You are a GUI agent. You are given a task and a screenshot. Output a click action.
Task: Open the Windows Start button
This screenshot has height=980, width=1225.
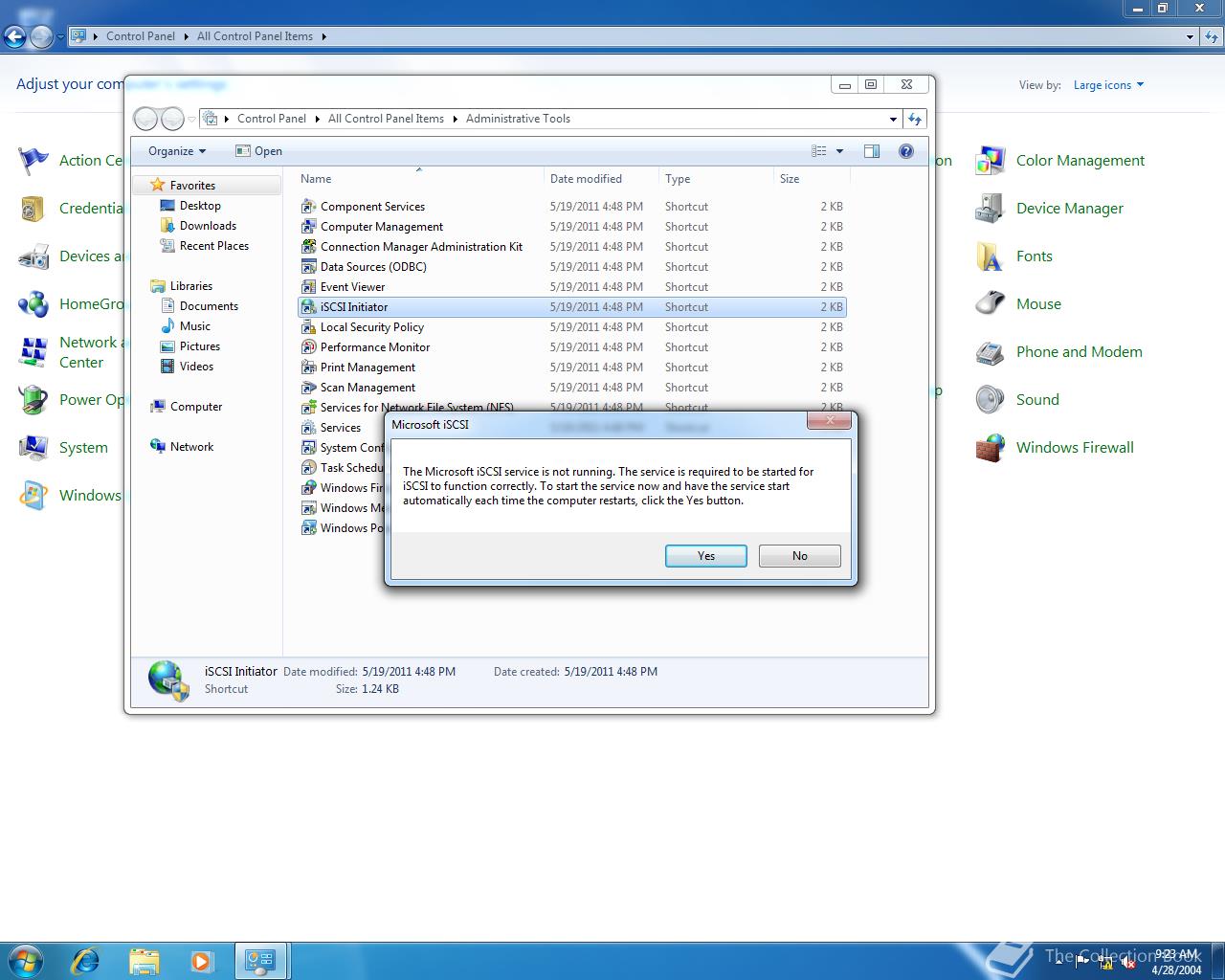coord(24,960)
